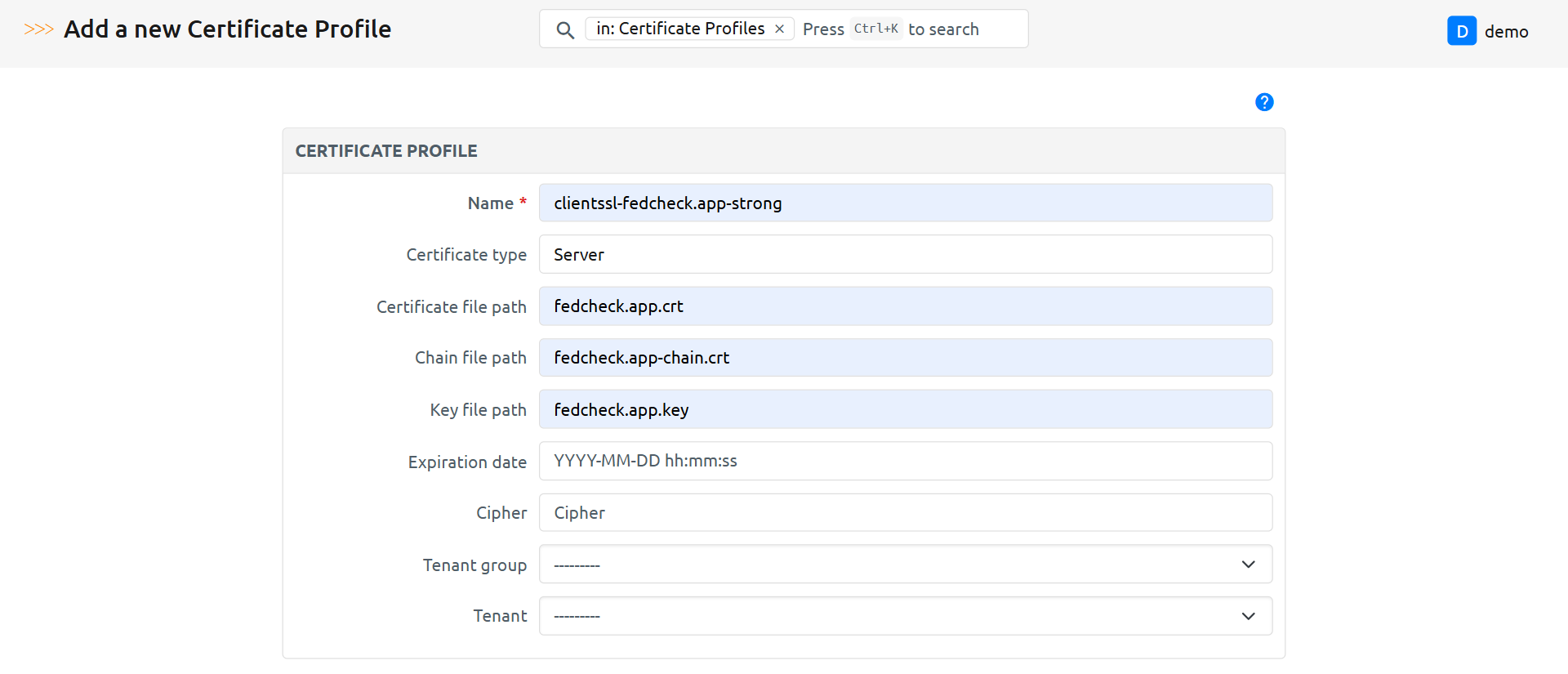Click the Key file path input
The width and height of the screenshot is (1568, 674).
[905, 409]
